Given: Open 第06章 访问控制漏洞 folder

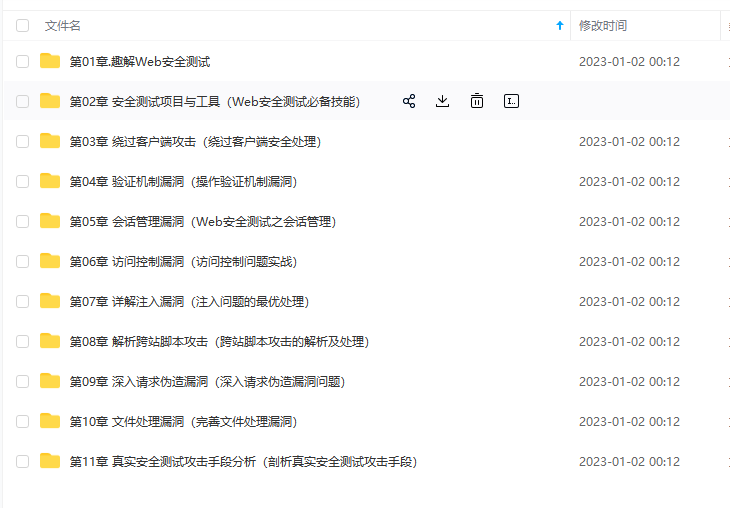Looking at the screenshot, I should [x=183, y=262].
